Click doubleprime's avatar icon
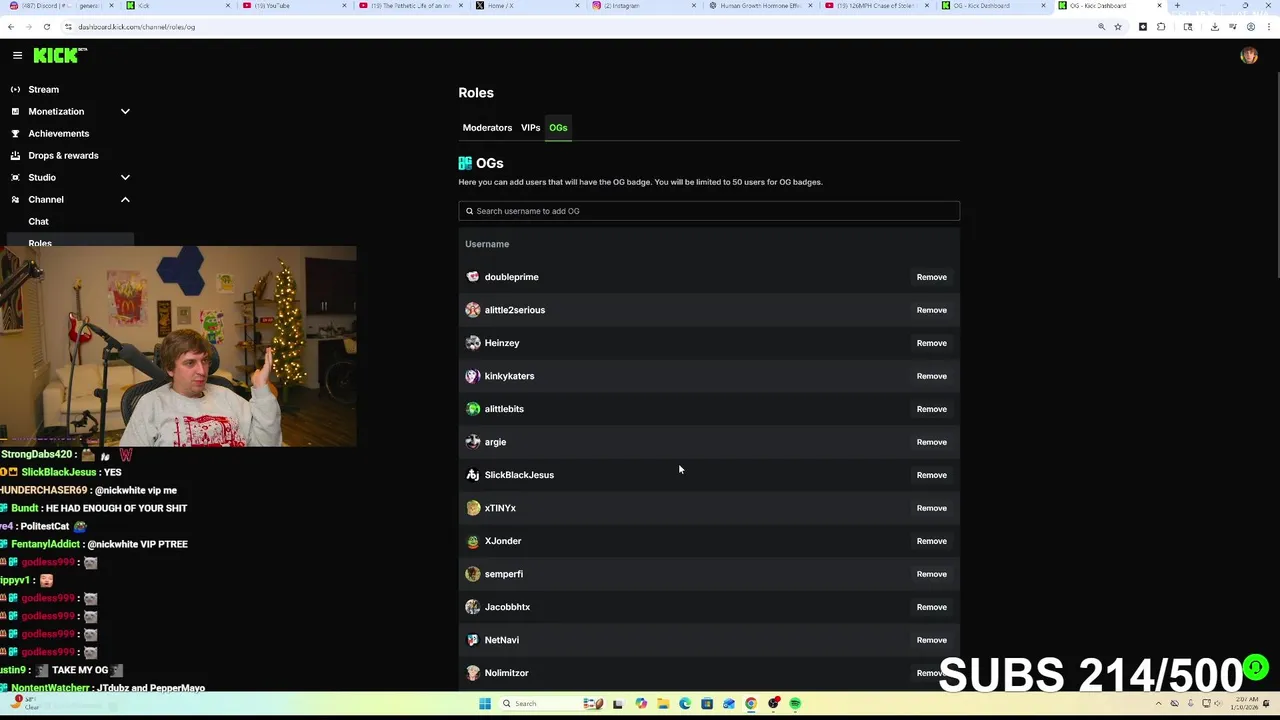This screenshot has width=1280, height=720. click(473, 277)
